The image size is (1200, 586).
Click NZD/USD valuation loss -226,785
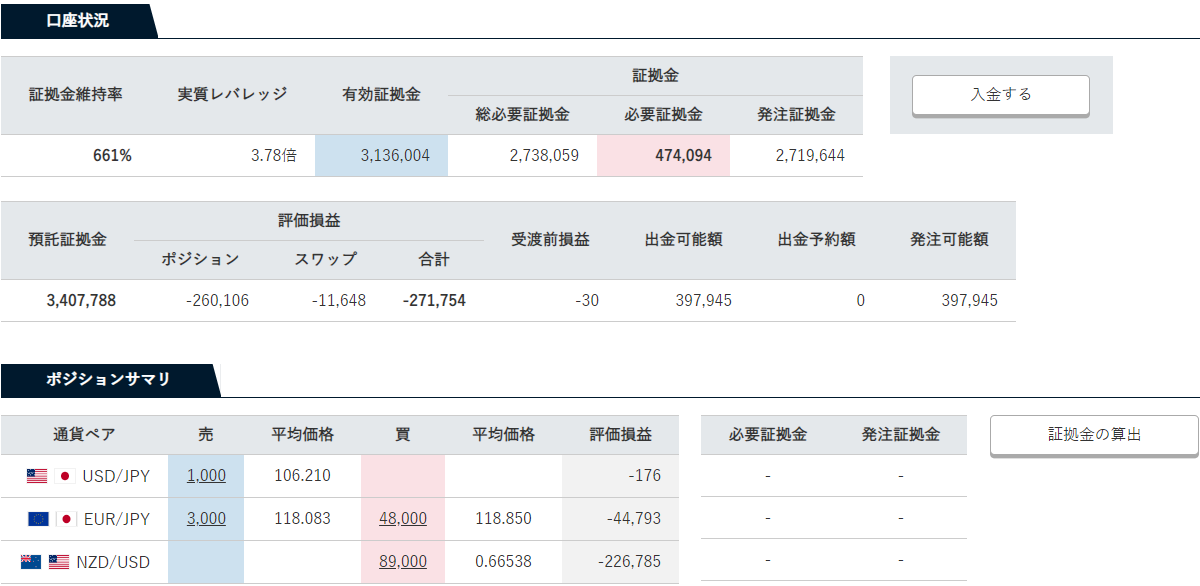coord(629,562)
